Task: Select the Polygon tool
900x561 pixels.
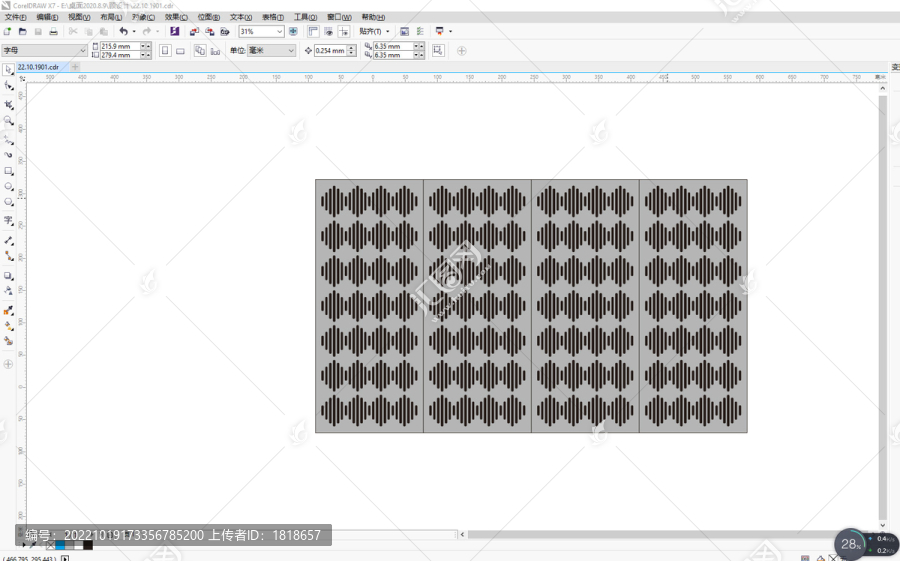Action: (x=8, y=202)
